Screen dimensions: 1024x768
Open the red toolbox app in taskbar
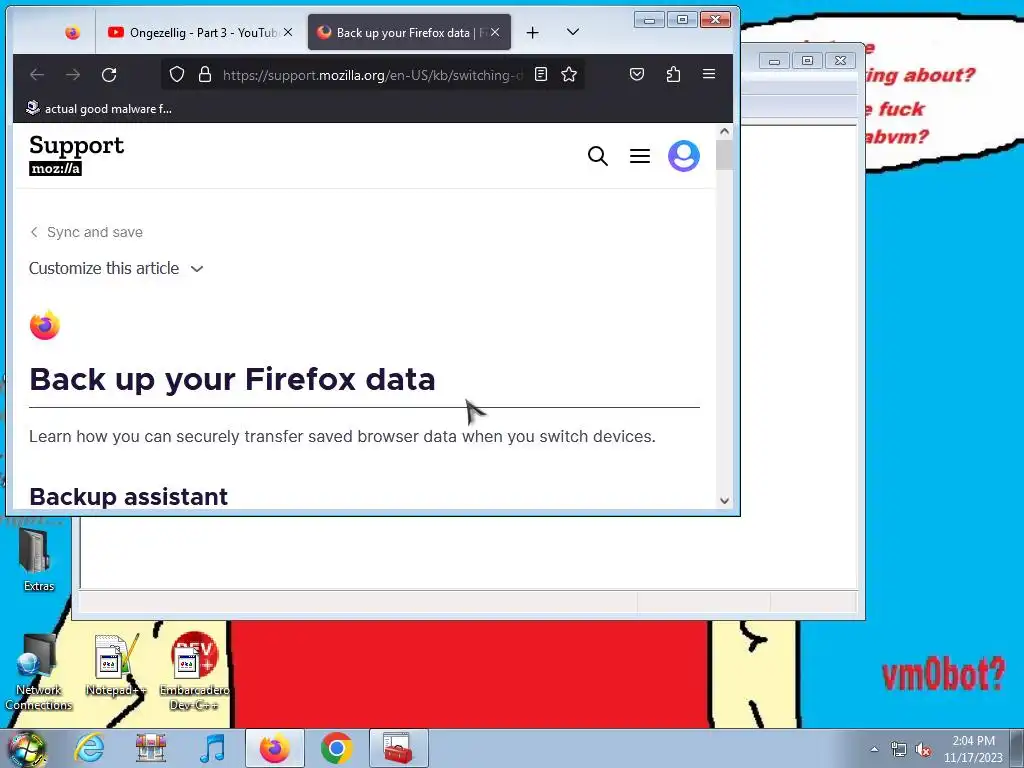point(398,748)
